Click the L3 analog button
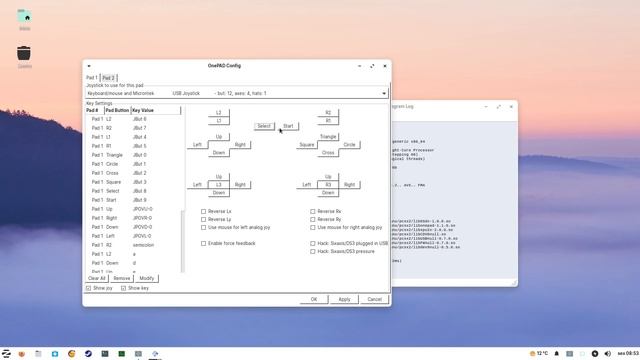The height and width of the screenshot is (360, 640). click(x=219, y=185)
